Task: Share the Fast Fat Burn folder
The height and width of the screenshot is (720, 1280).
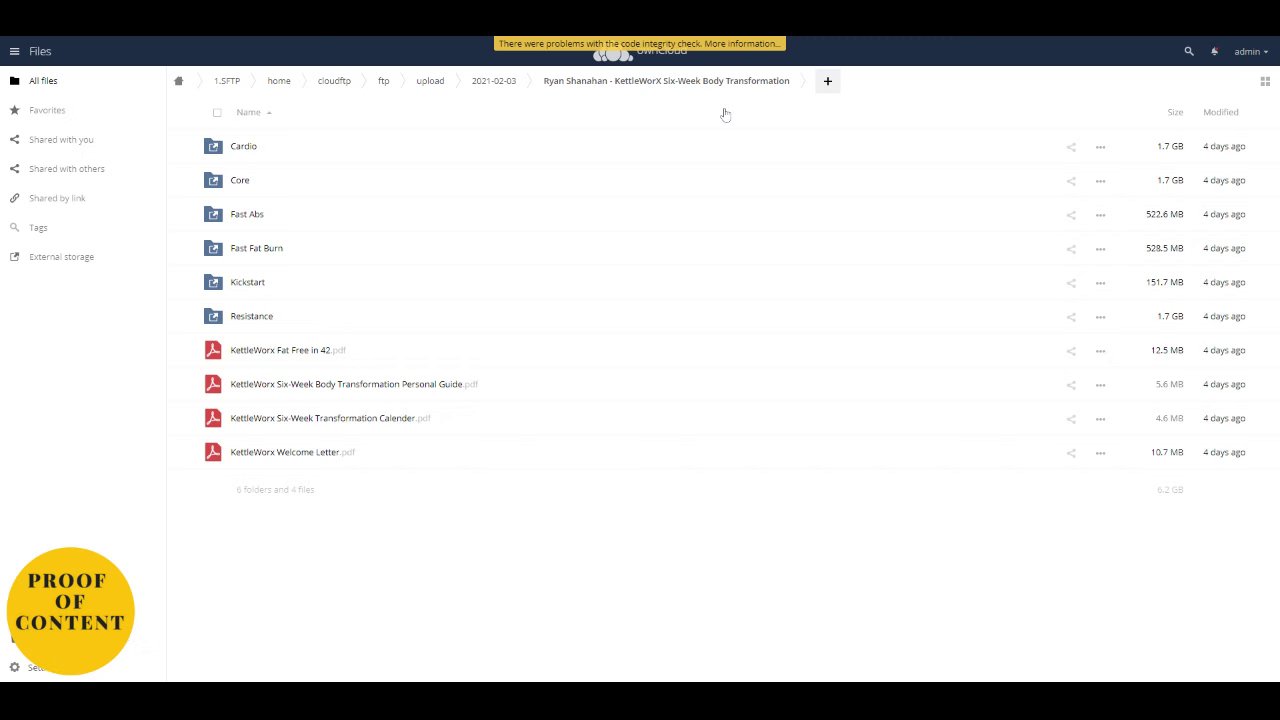Action: point(1071,249)
